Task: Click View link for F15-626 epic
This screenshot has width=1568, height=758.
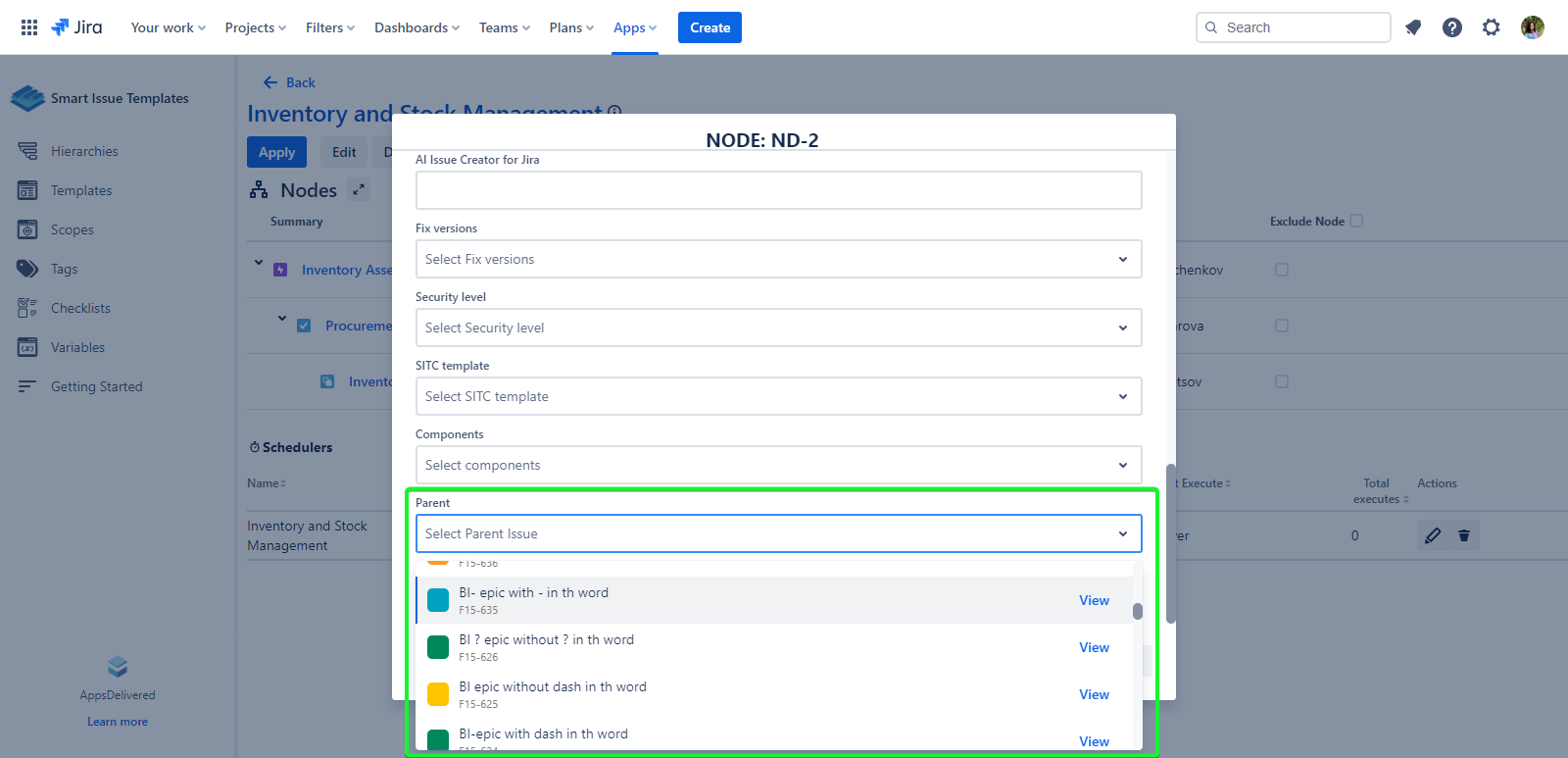Action: coord(1094,647)
